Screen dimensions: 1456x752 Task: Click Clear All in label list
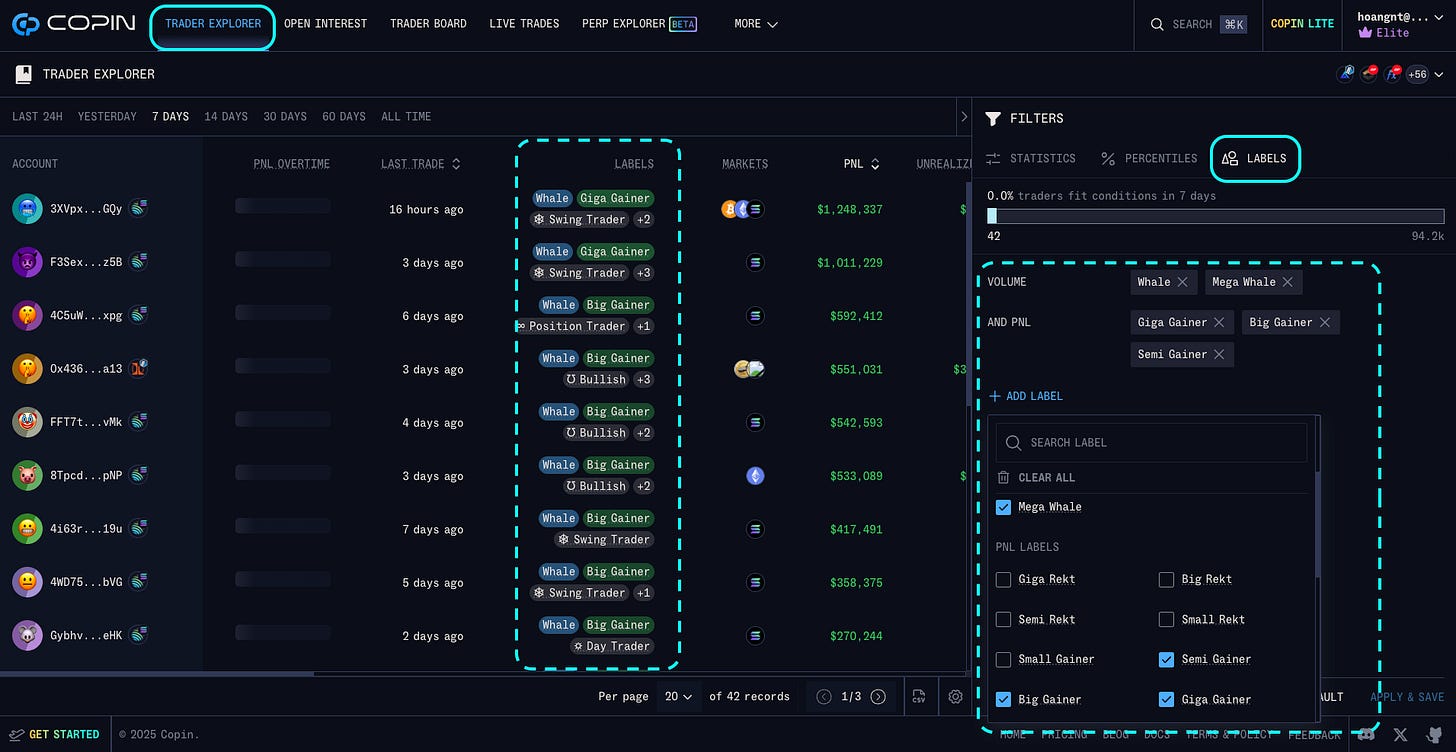pyautogui.click(x=1035, y=477)
